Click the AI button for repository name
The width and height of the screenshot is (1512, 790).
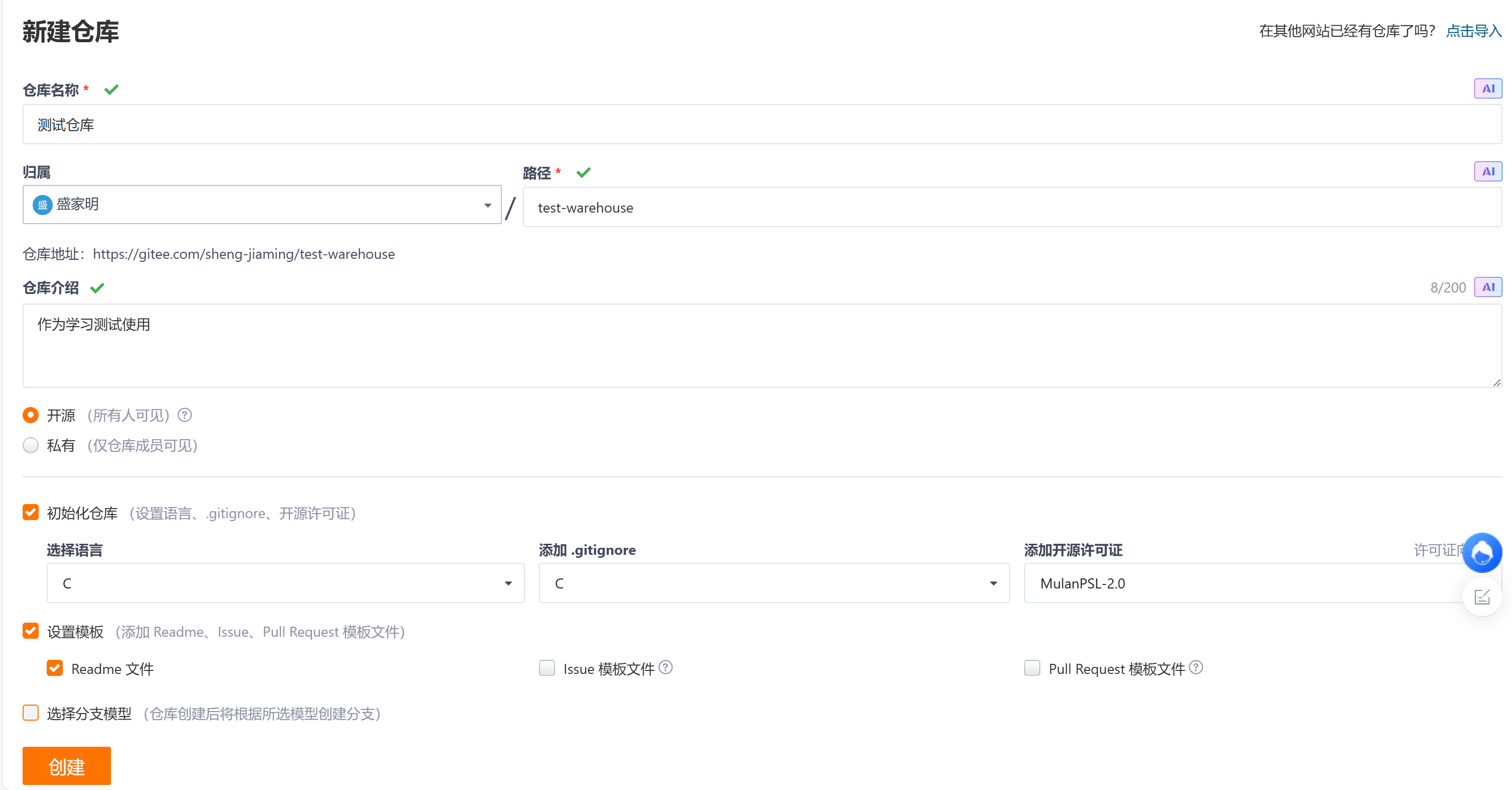coord(1487,88)
